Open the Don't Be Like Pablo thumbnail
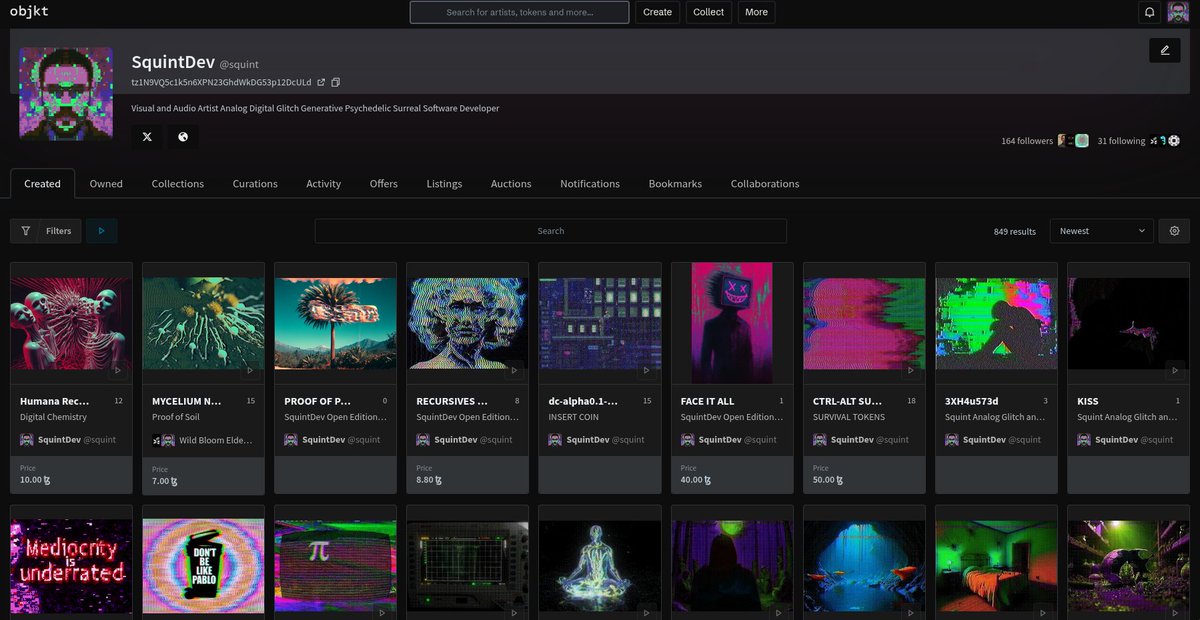This screenshot has height=620, width=1200. (203, 566)
